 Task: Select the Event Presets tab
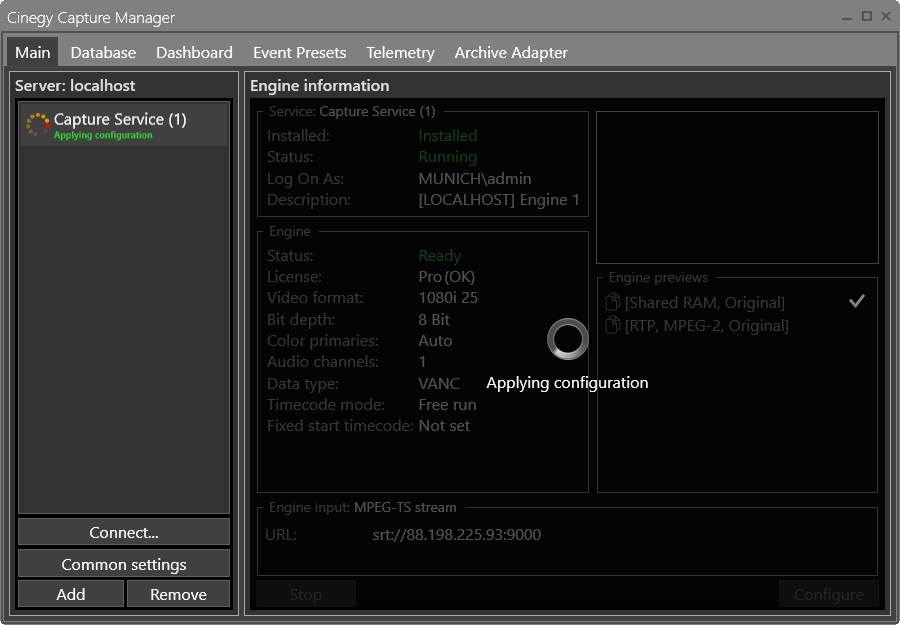(299, 52)
